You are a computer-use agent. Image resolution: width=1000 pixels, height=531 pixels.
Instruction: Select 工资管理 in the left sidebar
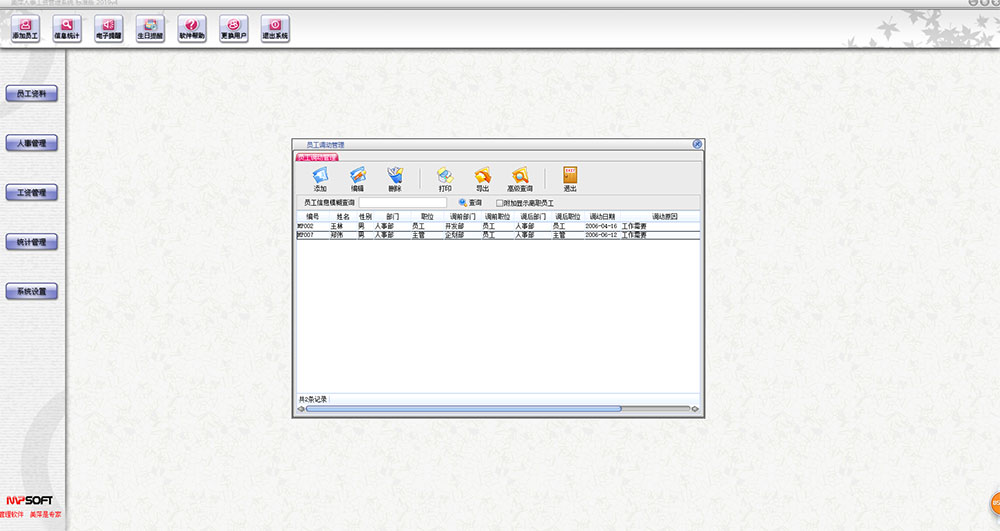32,193
